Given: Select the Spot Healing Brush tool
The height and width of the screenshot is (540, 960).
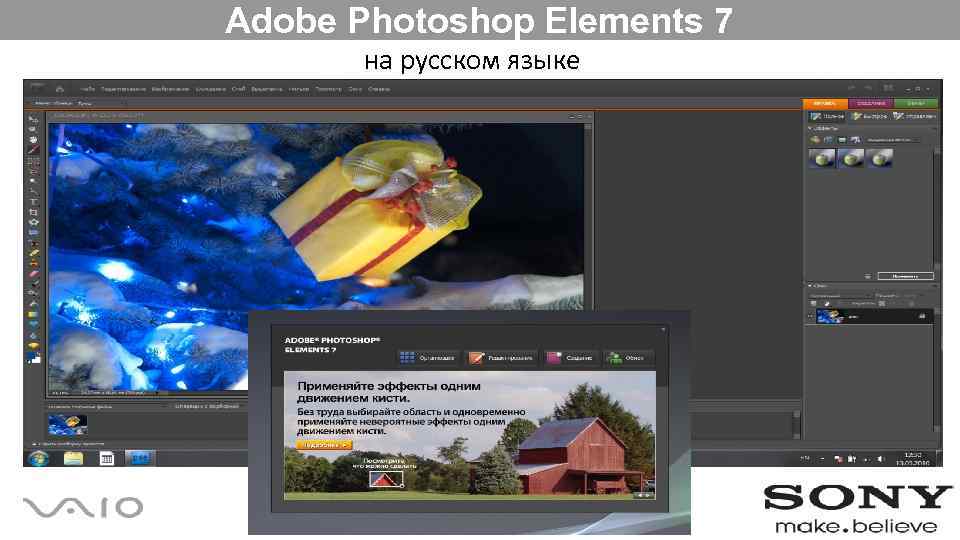Looking at the screenshot, I should [x=33, y=253].
